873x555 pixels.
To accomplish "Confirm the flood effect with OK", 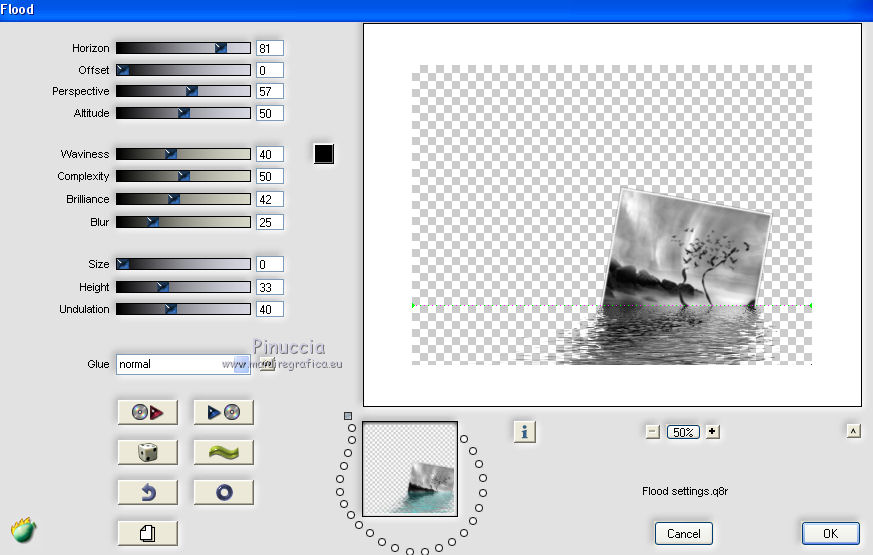I will pyautogui.click(x=831, y=533).
